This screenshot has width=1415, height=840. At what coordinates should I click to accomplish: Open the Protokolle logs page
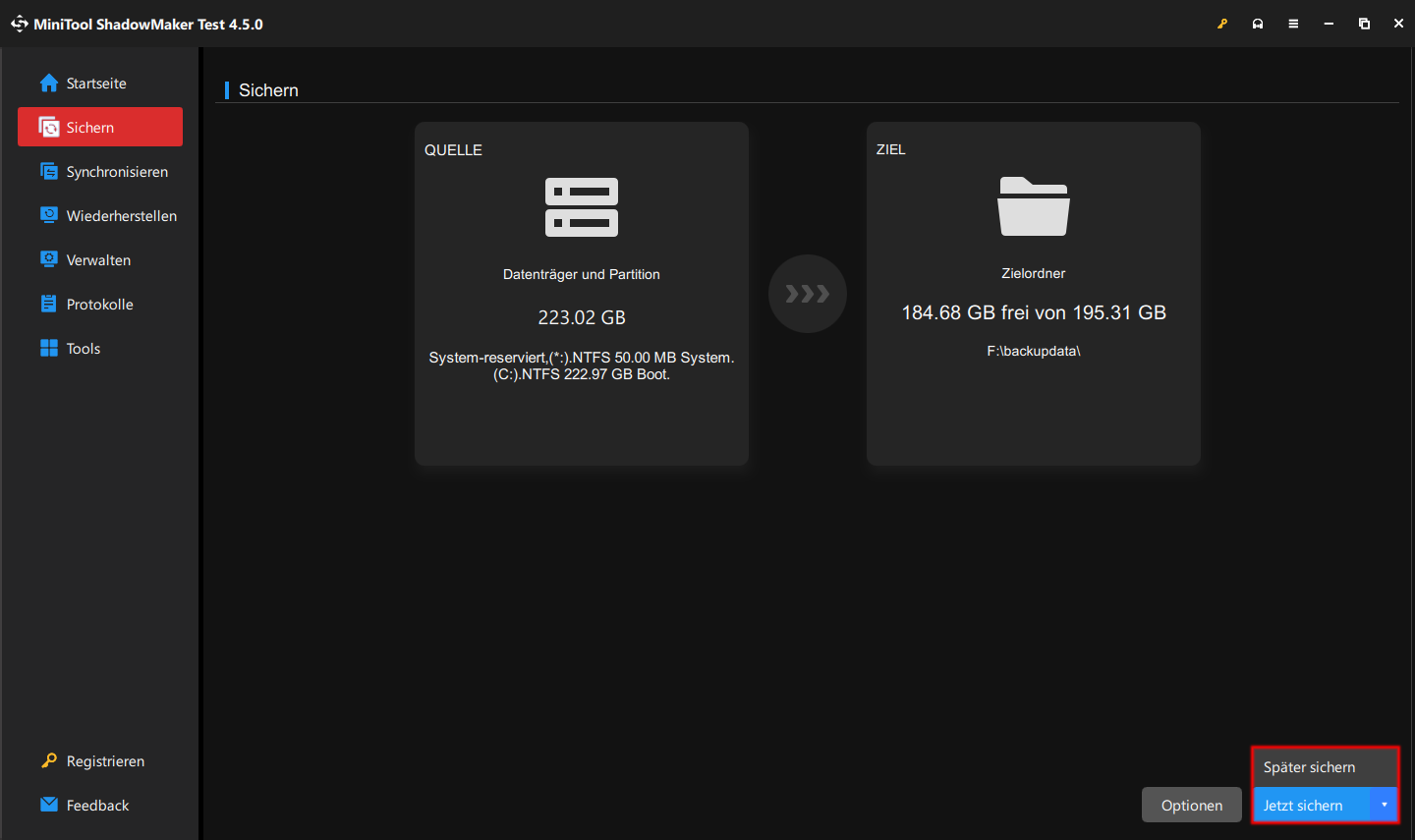point(86,305)
